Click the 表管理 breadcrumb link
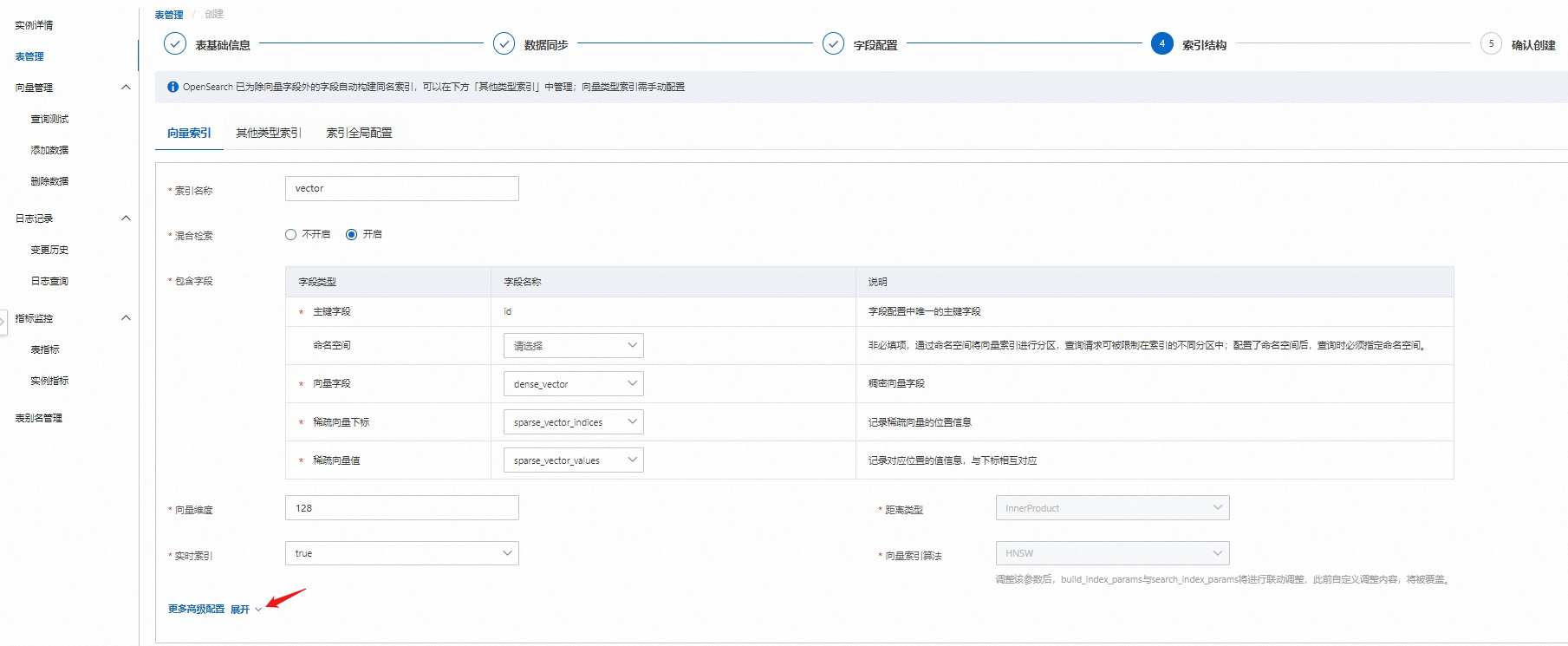 [169, 15]
